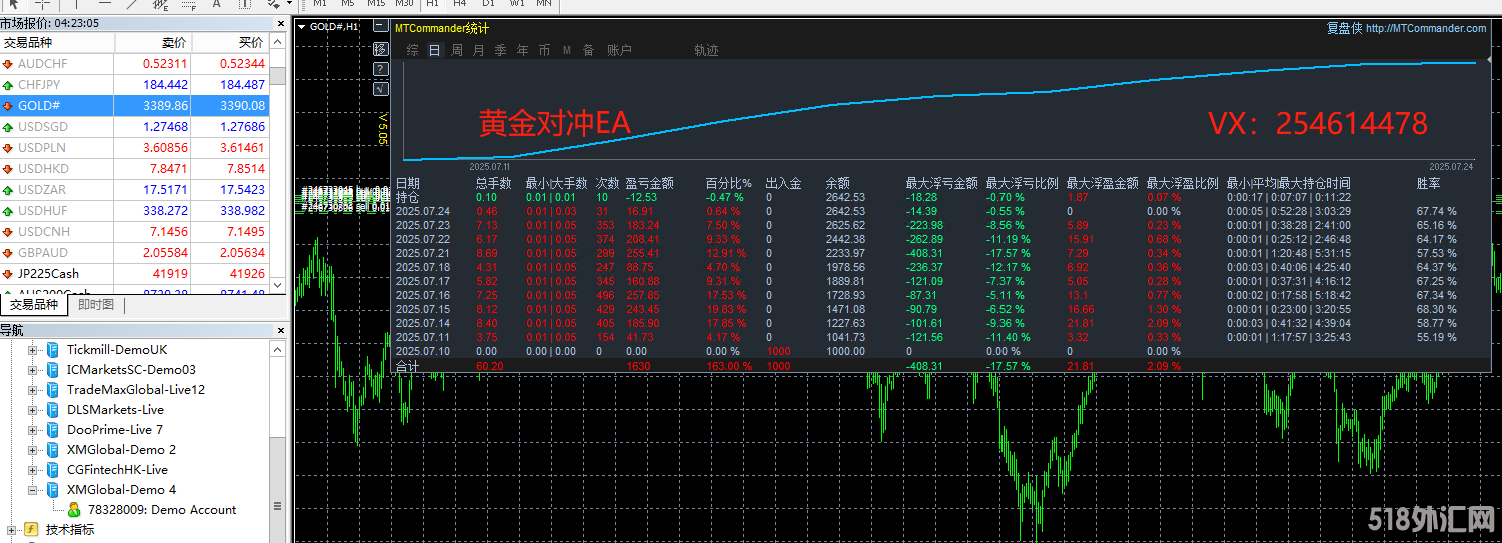1502x543 pixels.
Task: Click the CGFintechHK-Live server icon
Action: point(53,470)
